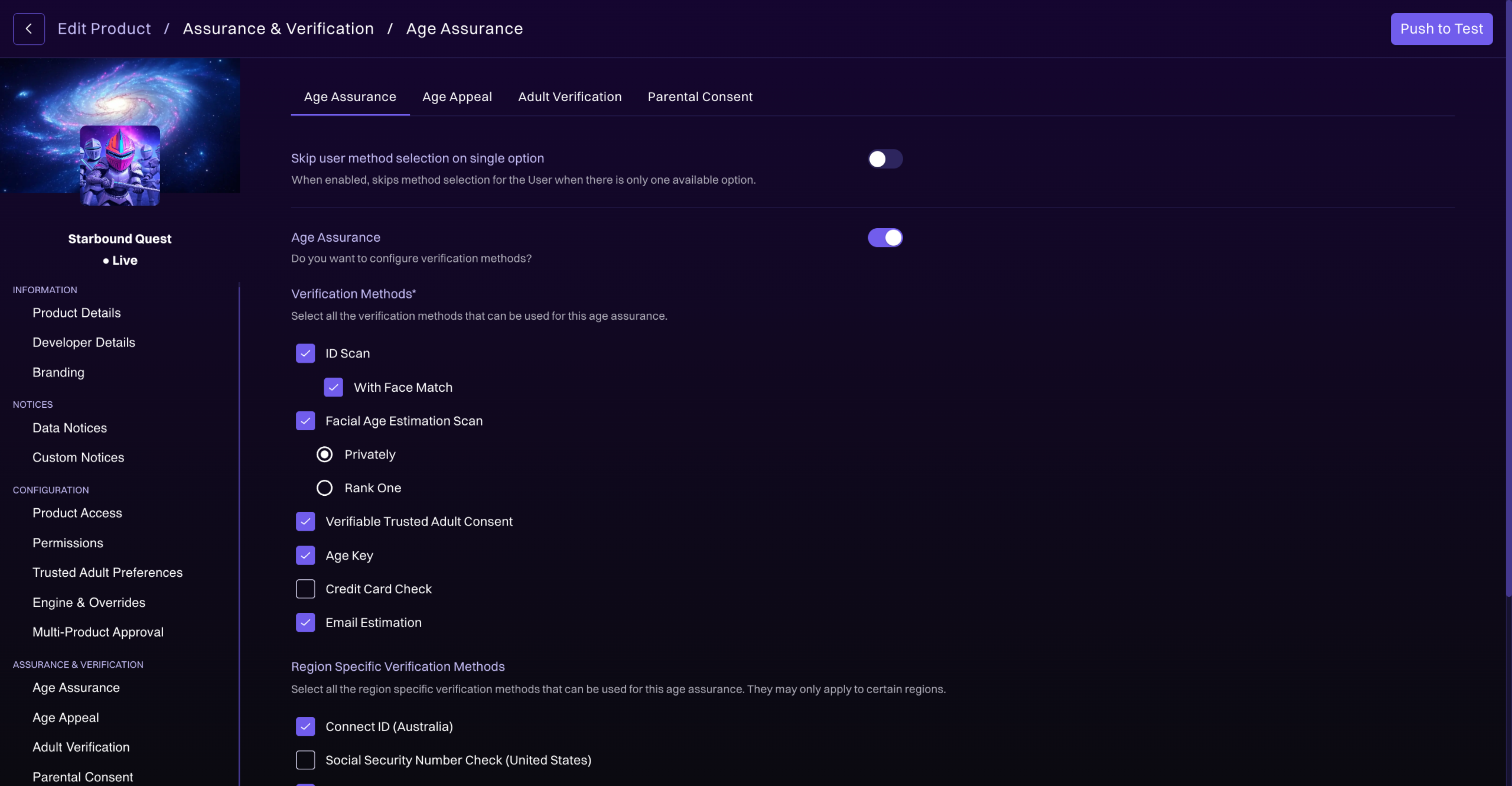
Task: Select the Privately radio option
Action: (324, 454)
